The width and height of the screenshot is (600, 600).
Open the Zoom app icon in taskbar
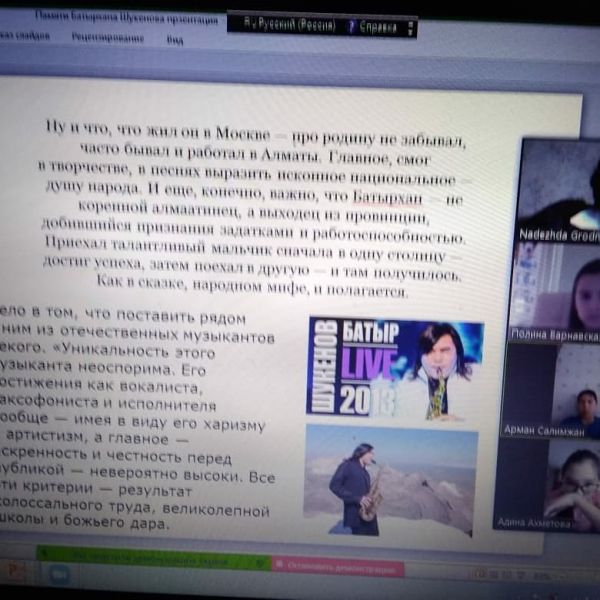58,574
